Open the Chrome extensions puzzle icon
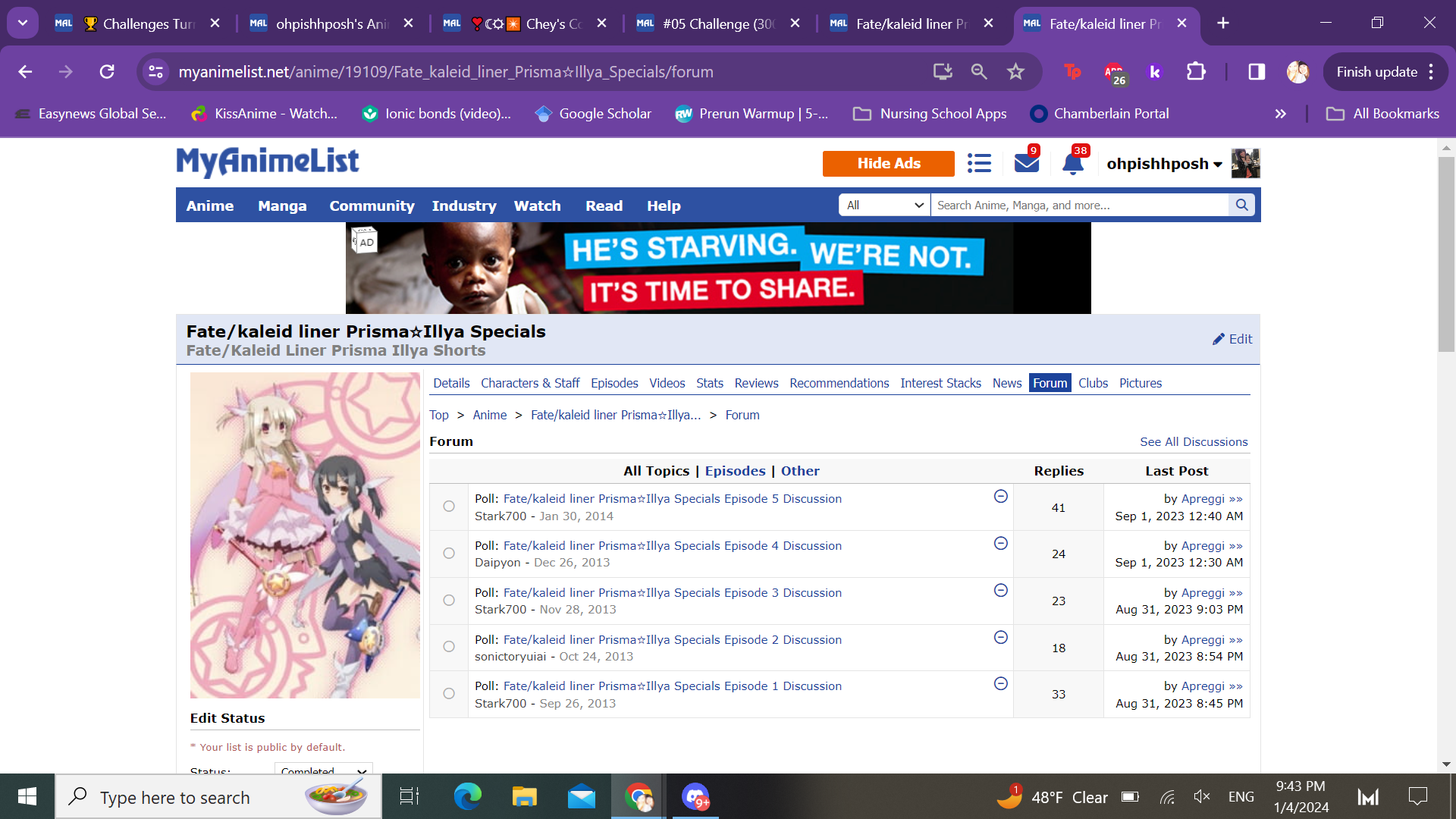1456x819 pixels. click(x=1196, y=71)
